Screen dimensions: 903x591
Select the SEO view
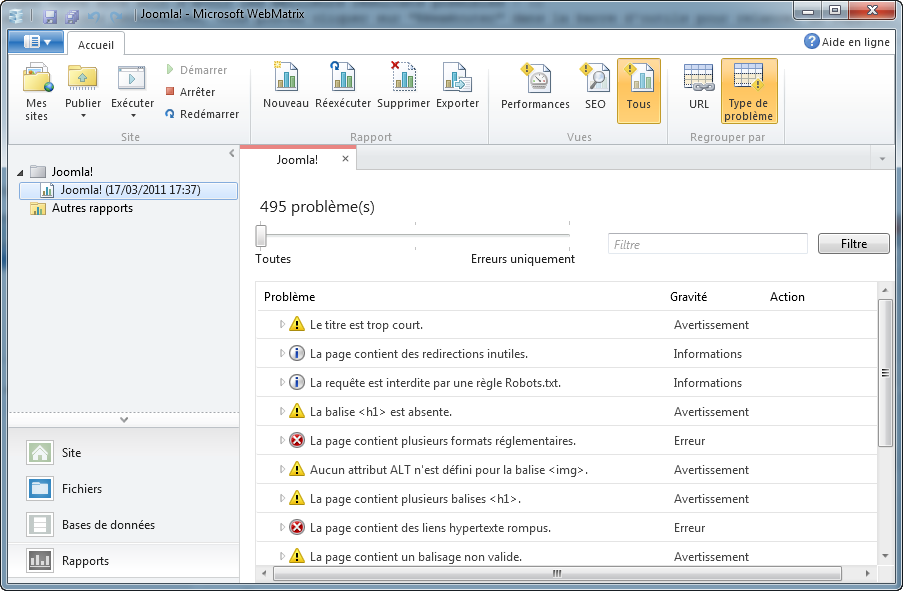[x=595, y=88]
